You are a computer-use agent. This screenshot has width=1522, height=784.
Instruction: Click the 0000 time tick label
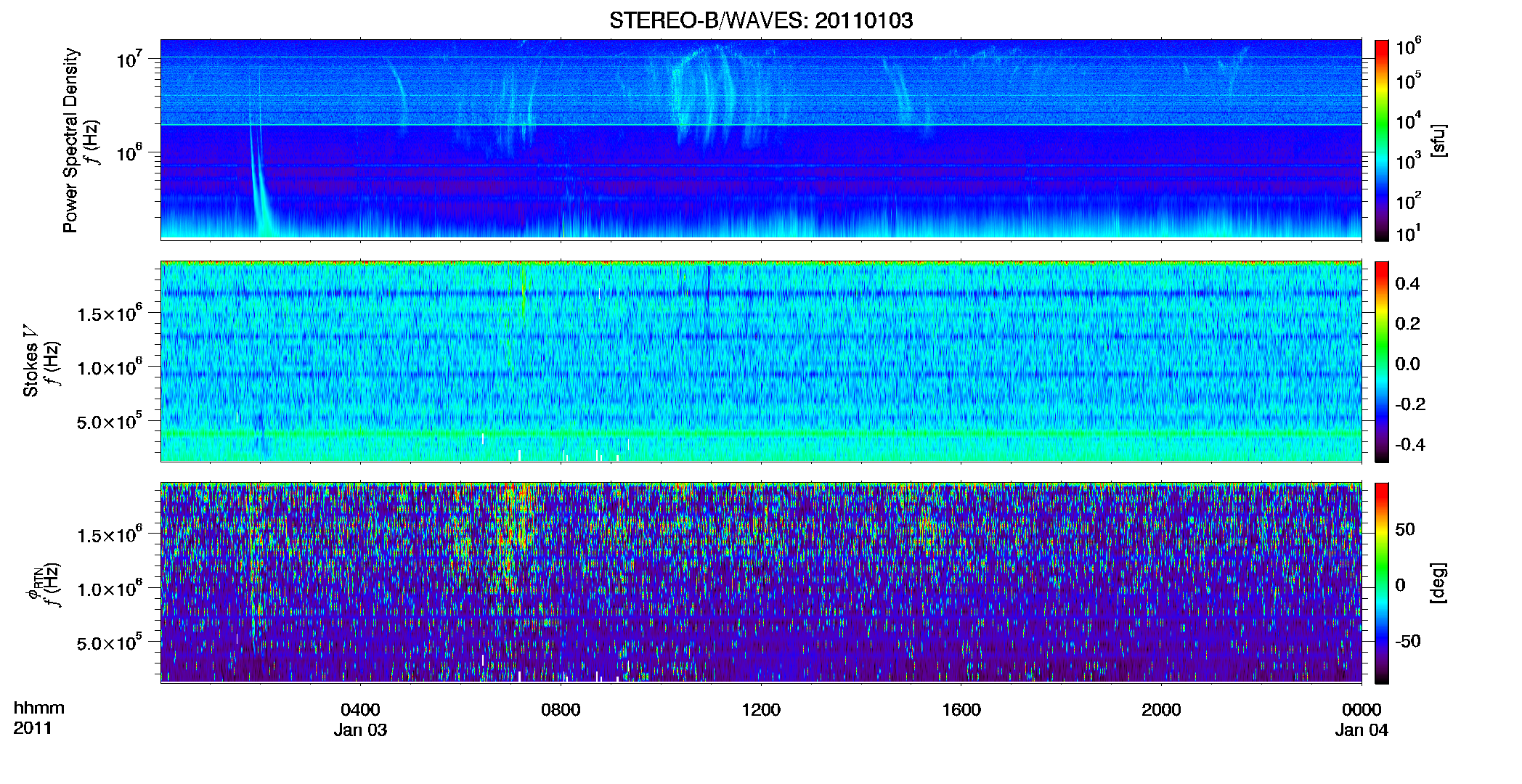(1362, 709)
